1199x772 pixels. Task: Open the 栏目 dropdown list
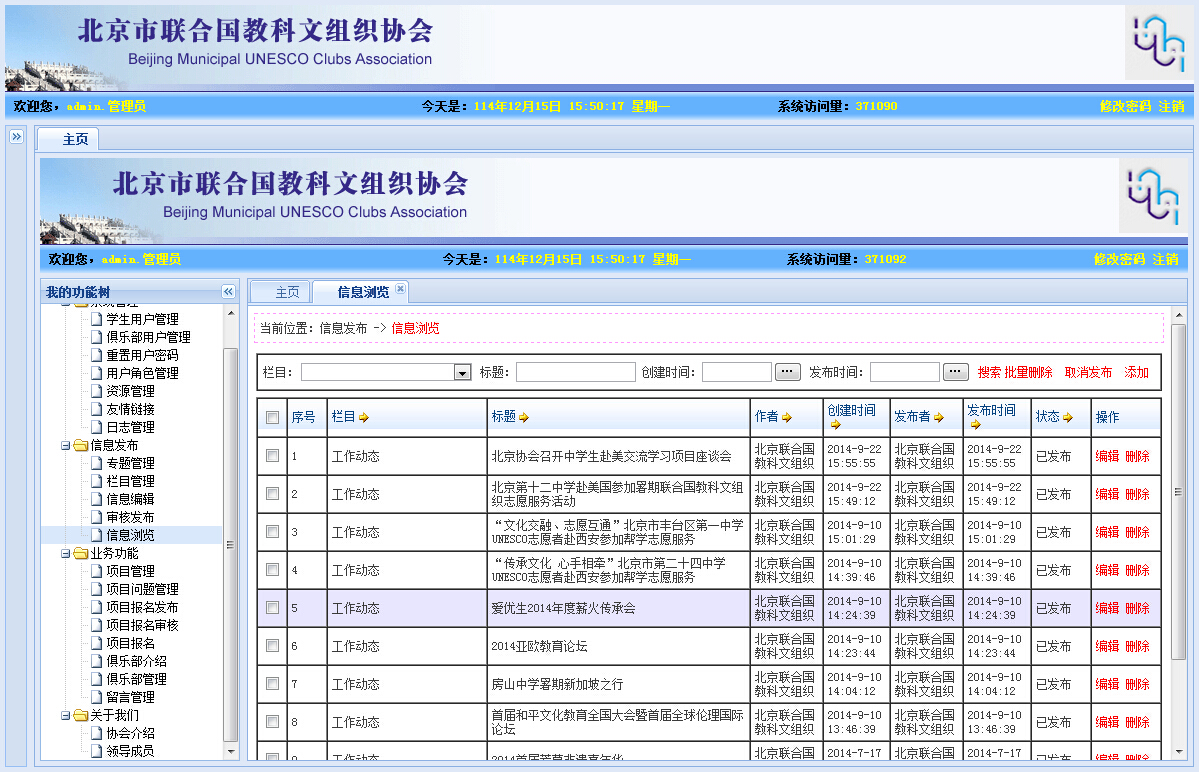click(462, 372)
